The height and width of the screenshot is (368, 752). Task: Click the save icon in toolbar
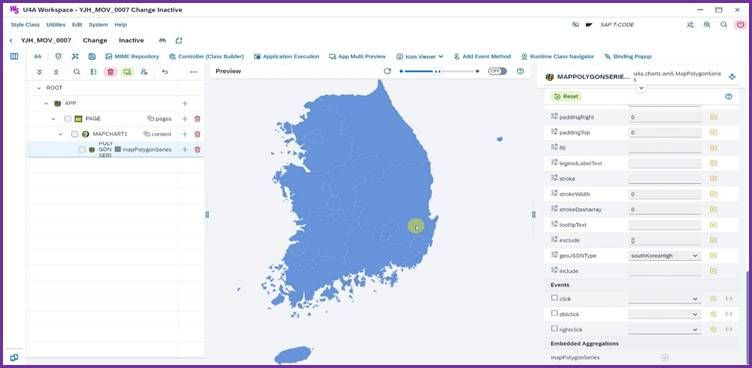[x=92, y=56]
